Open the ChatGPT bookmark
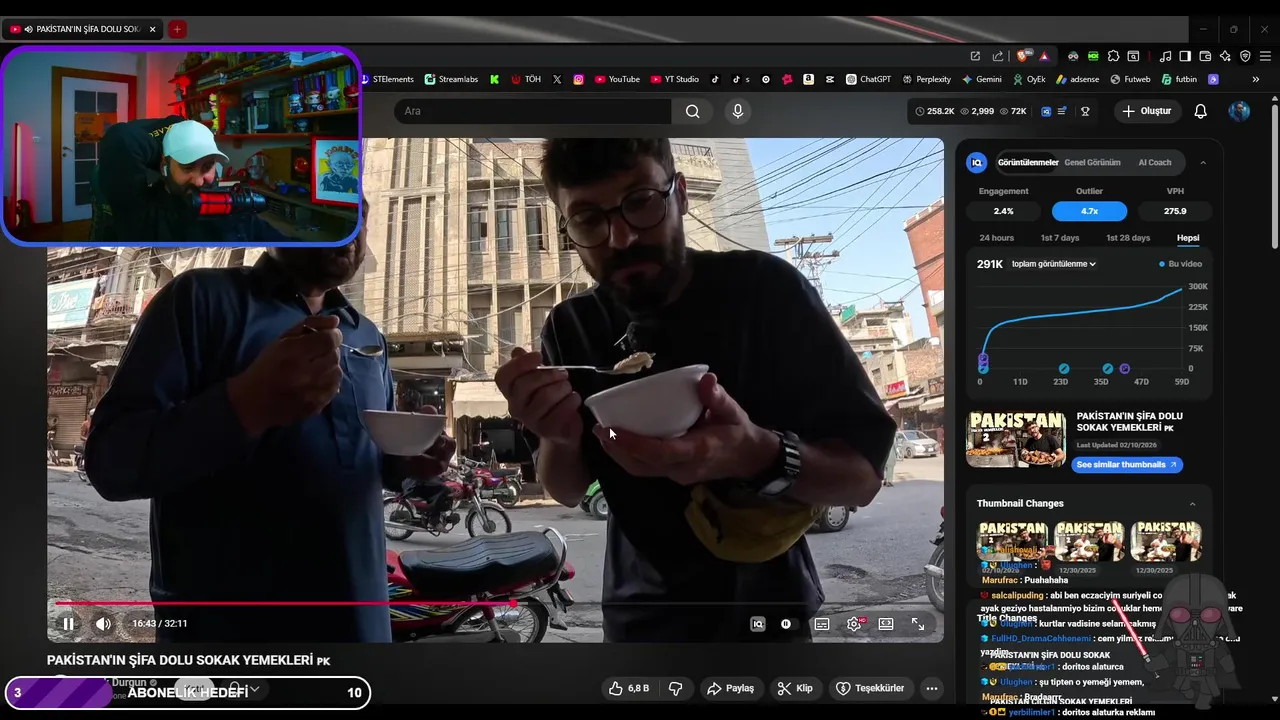This screenshot has height=720, width=1280. tap(868, 79)
